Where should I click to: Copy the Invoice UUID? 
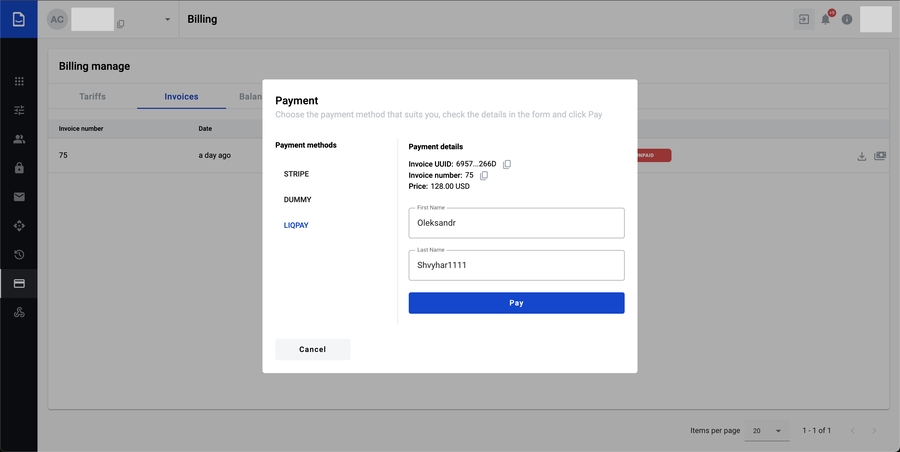coord(507,164)
